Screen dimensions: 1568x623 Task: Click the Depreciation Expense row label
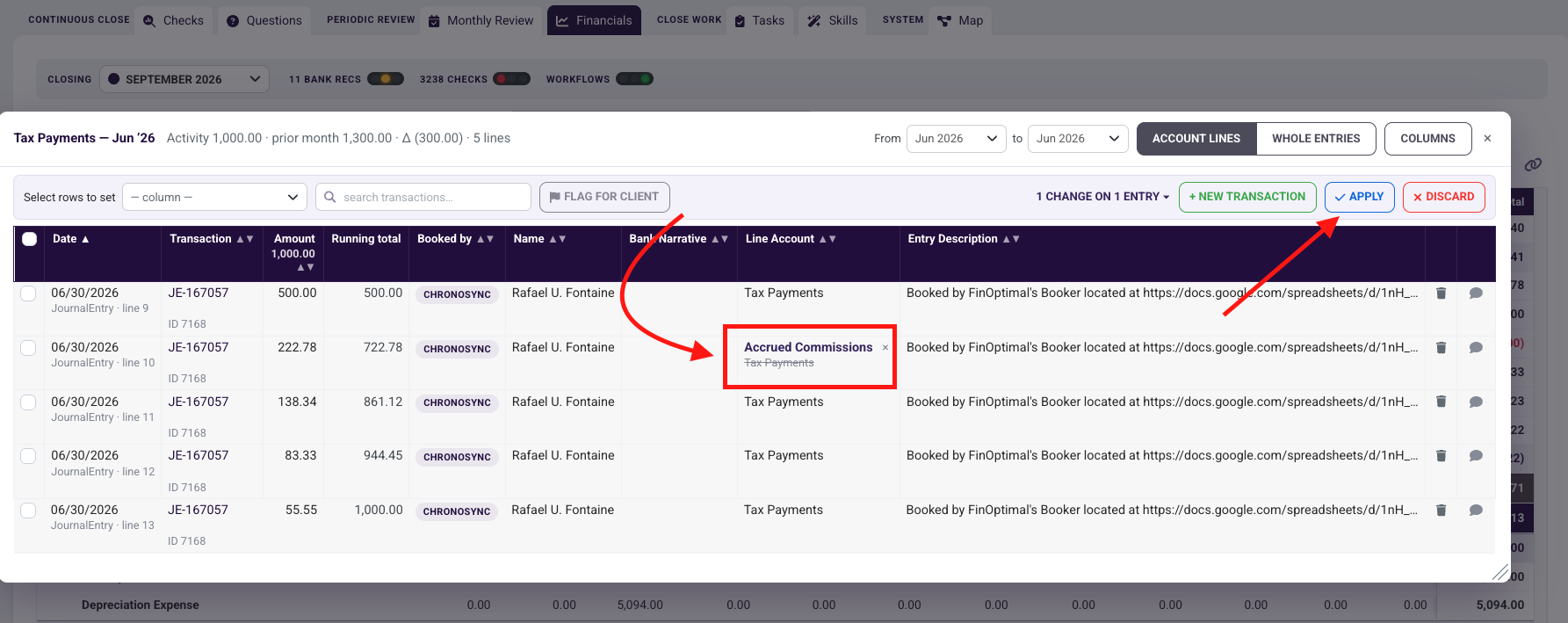[140, 605]
